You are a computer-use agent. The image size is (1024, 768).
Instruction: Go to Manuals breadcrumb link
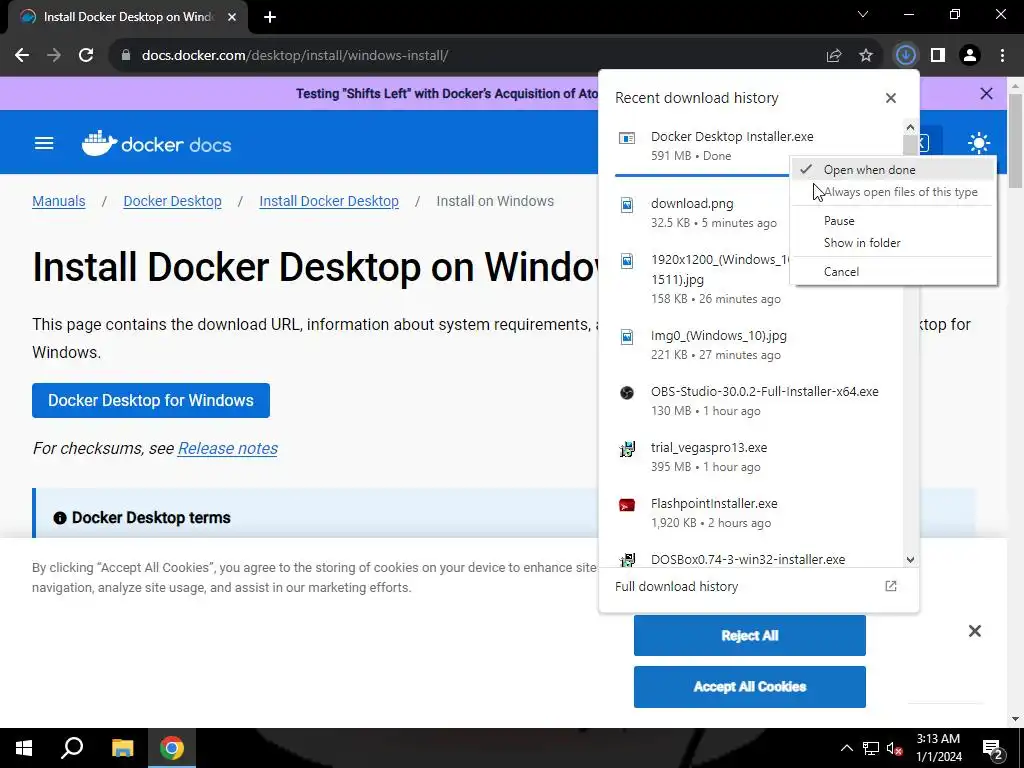point(59,201)
